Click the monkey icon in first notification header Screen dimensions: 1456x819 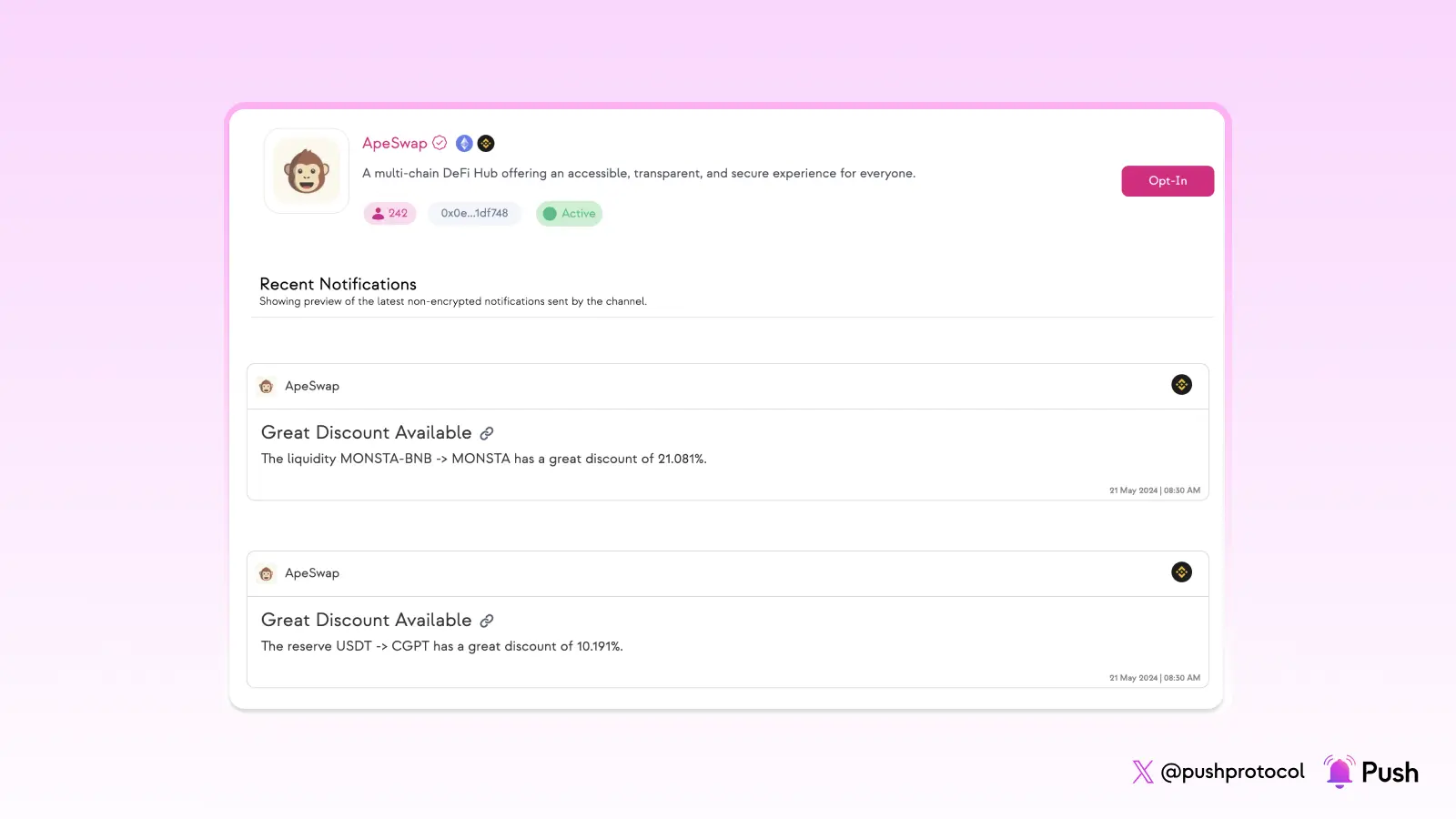point(267,387)
